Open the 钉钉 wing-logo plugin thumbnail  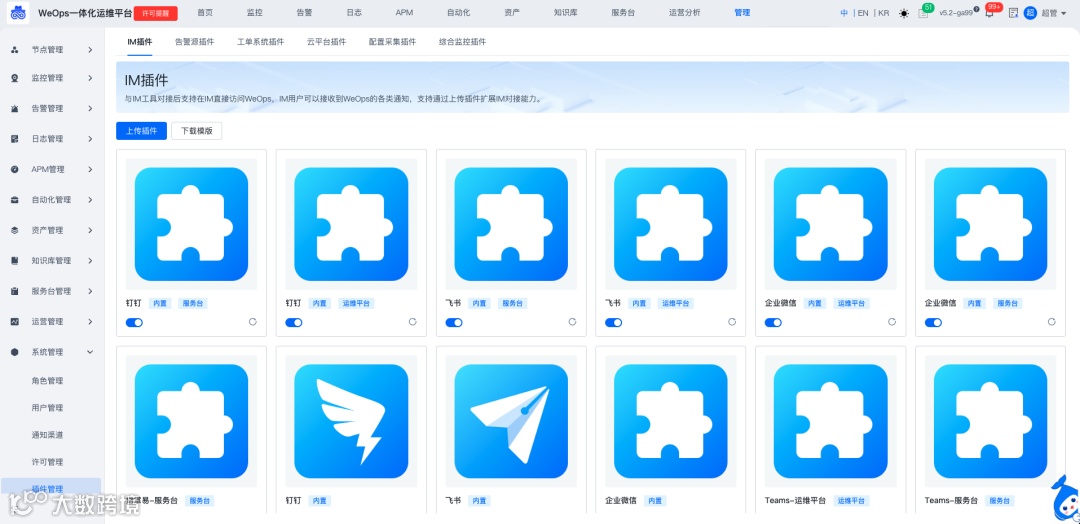pyautogui.click(x=351, y=421)
